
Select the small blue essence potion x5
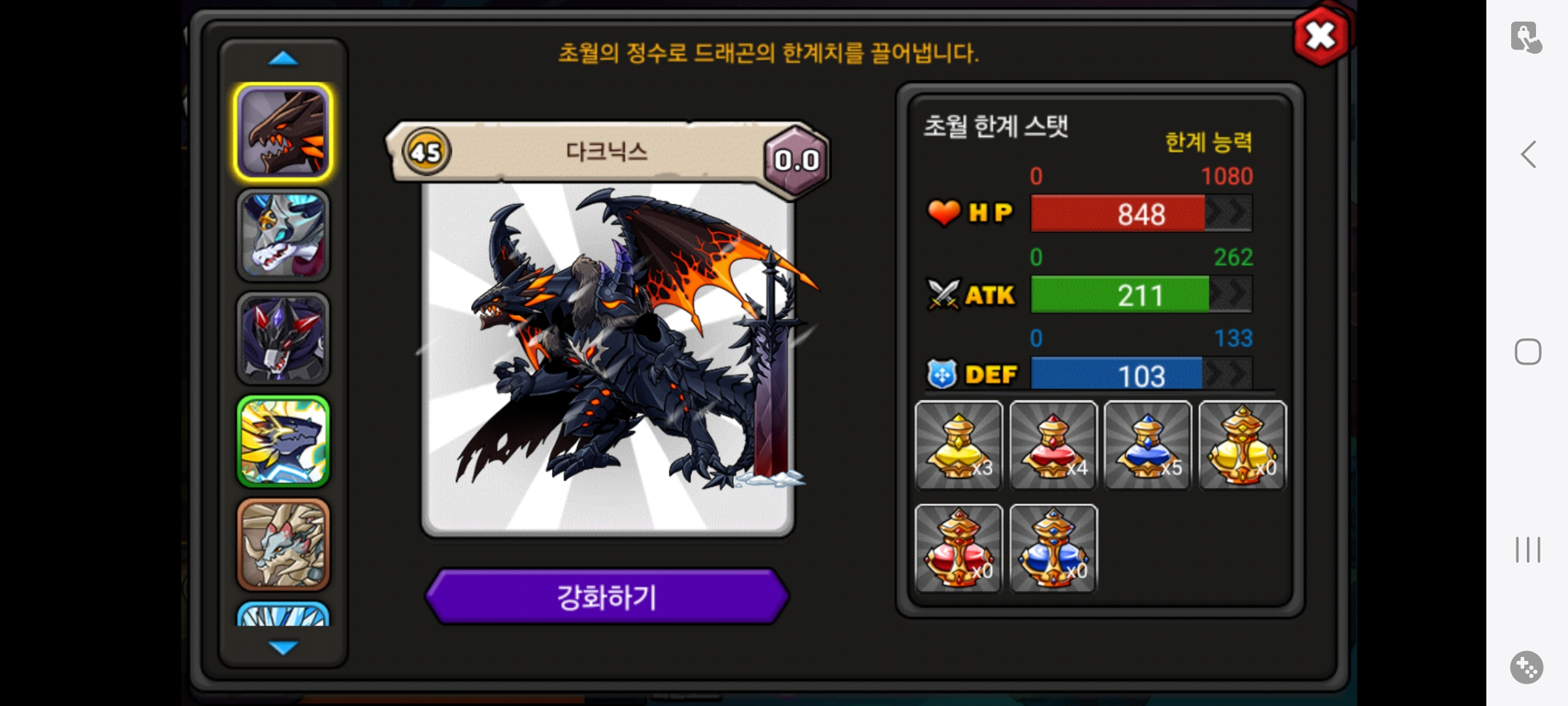coord(1148,445)
